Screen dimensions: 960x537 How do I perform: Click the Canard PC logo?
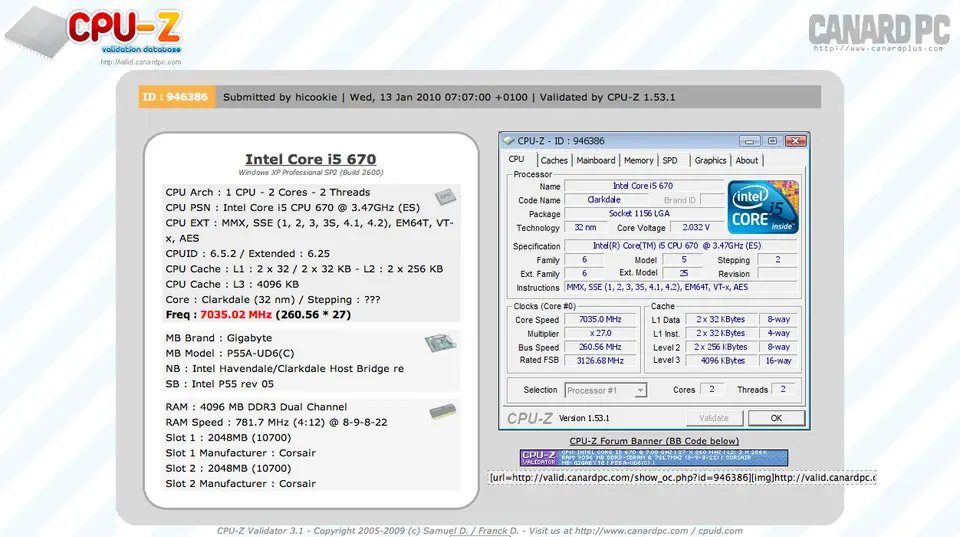[878, 30]
